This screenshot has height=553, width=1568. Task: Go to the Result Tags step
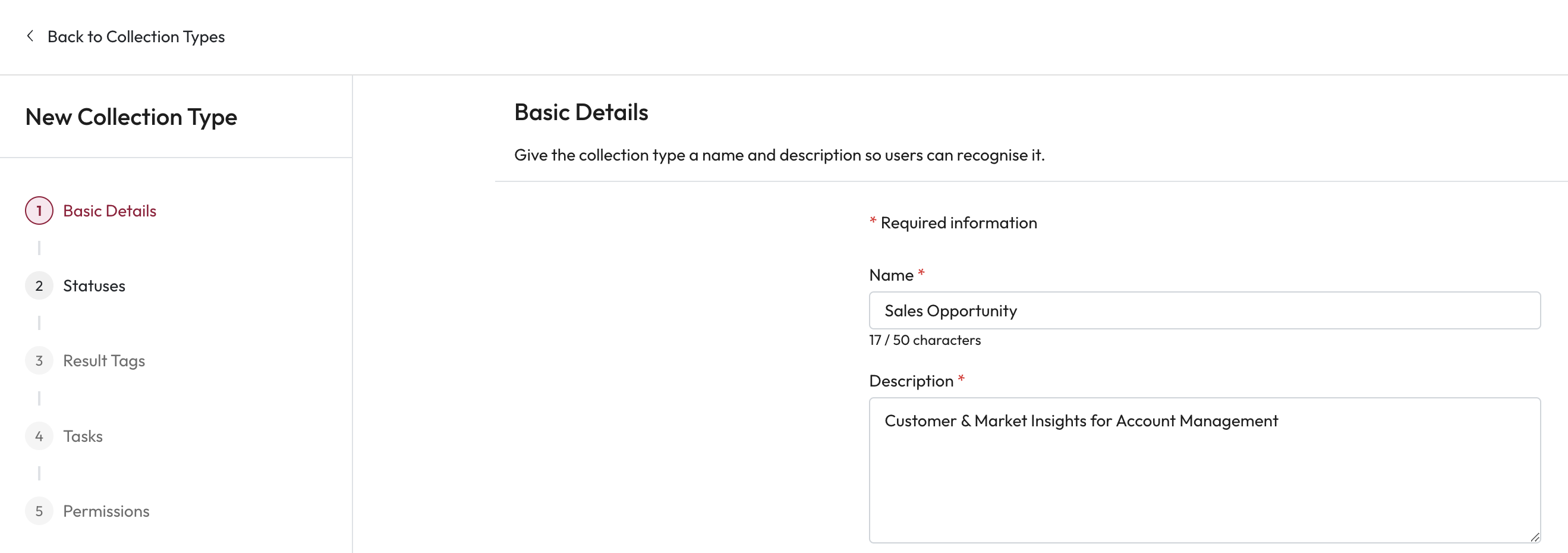(x=103, y=360)
